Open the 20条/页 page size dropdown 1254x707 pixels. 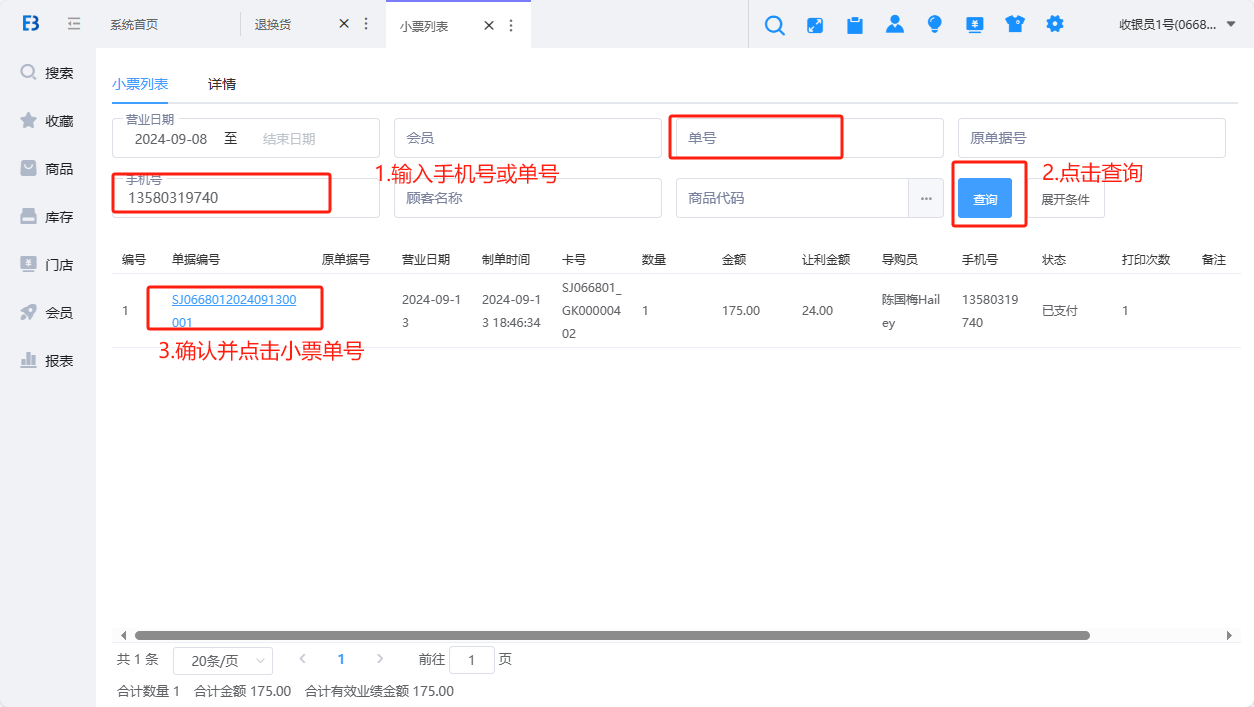click(x=223, y=661)
